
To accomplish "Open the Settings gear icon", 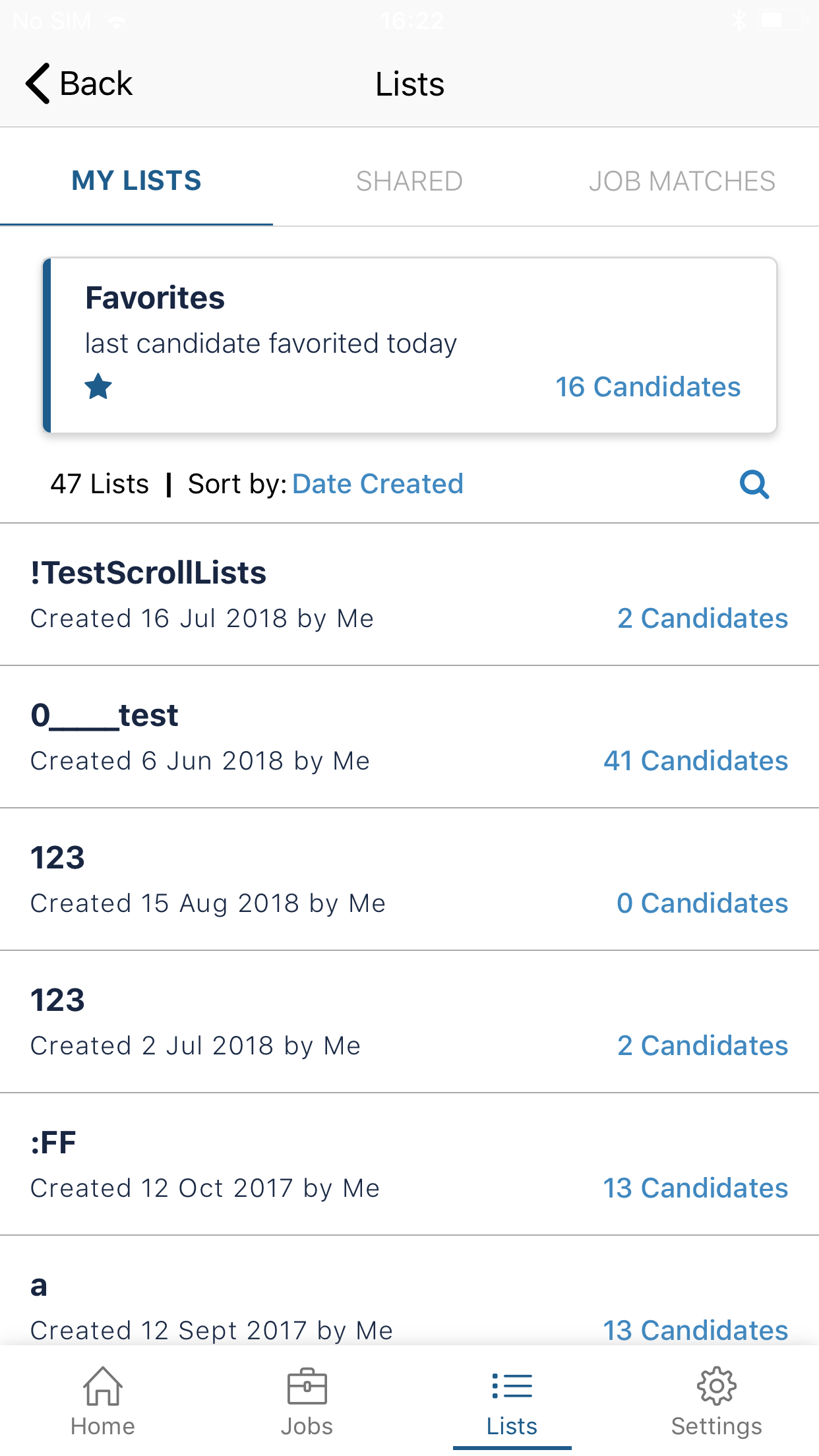I will pos(716,1387).
